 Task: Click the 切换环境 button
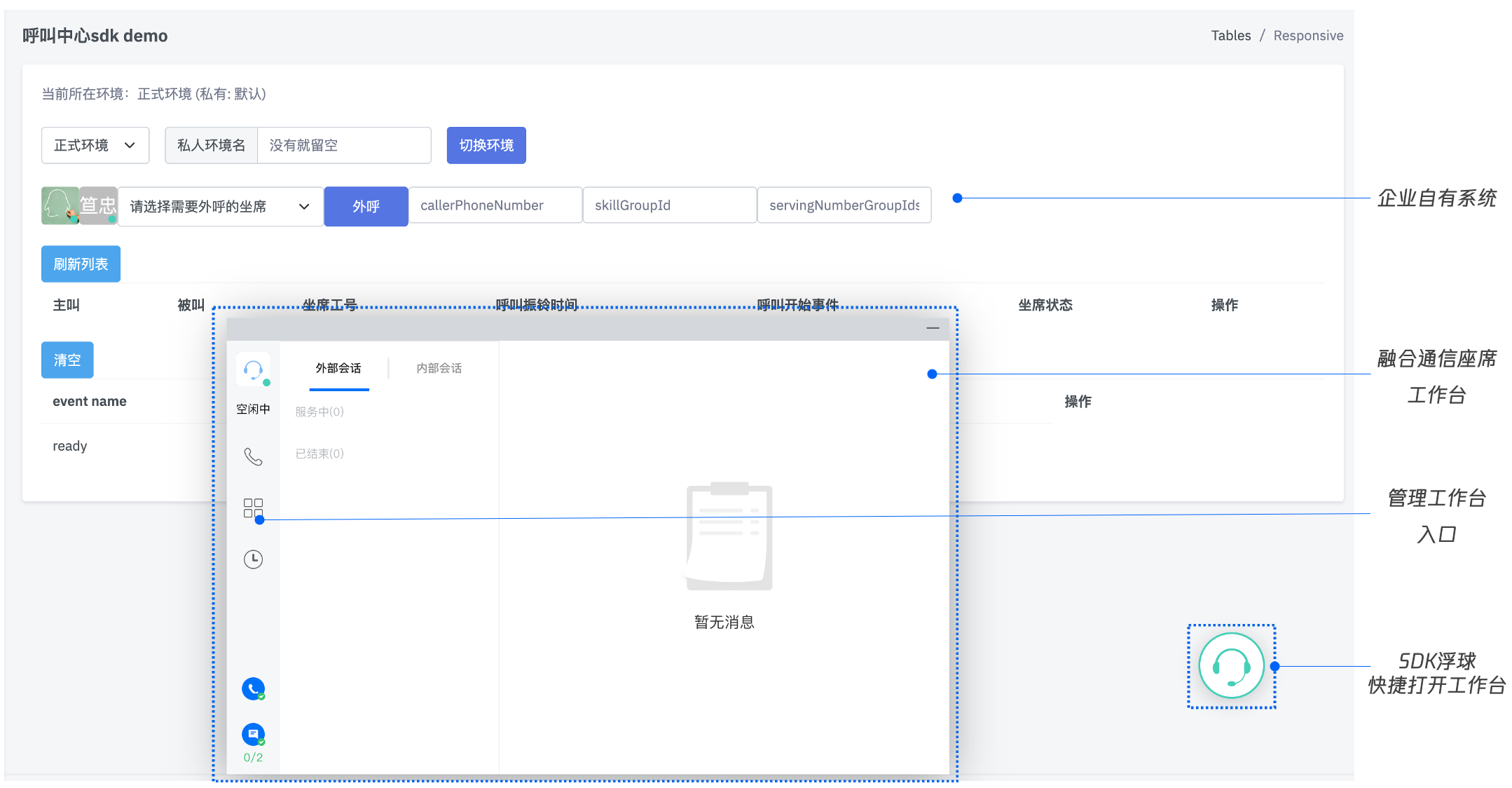coord(486,145)
